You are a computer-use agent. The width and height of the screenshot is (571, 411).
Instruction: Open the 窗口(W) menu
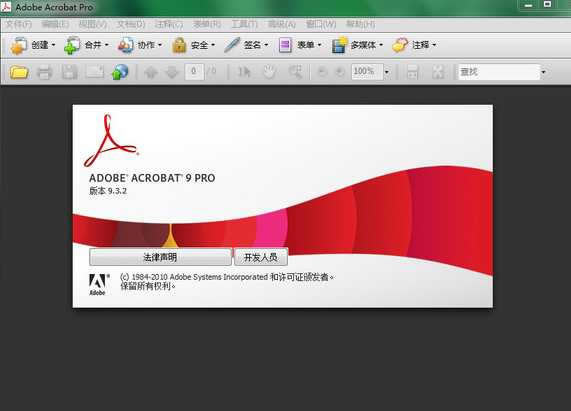(321, 24)
